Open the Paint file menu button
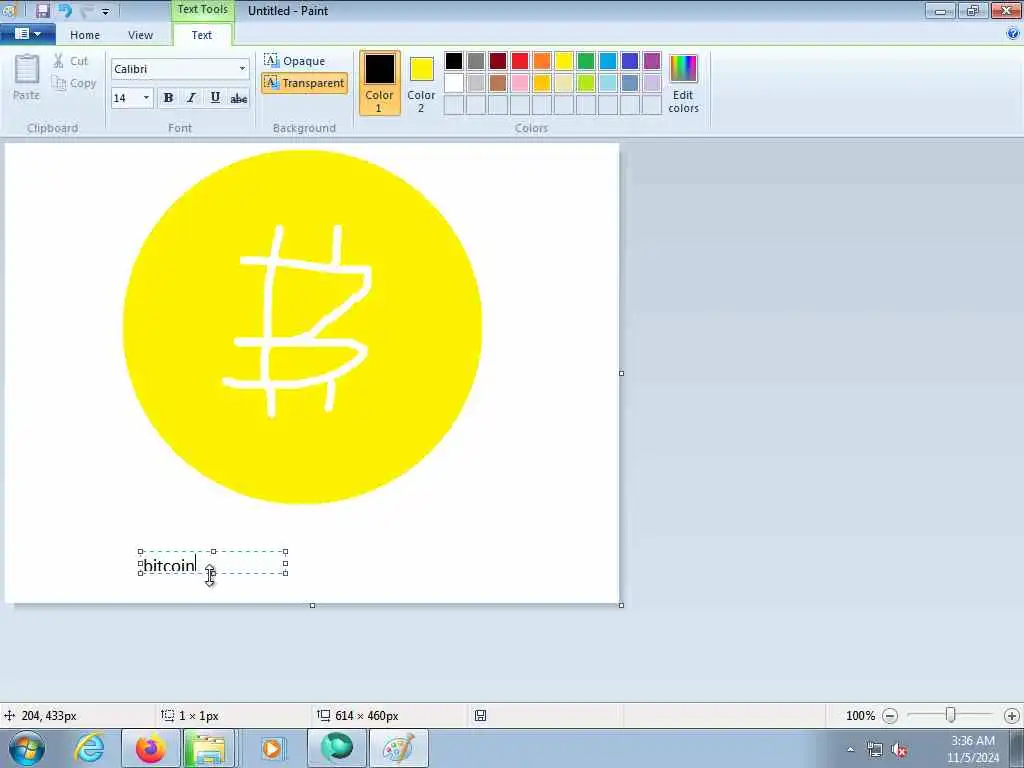 click(27, 34)
